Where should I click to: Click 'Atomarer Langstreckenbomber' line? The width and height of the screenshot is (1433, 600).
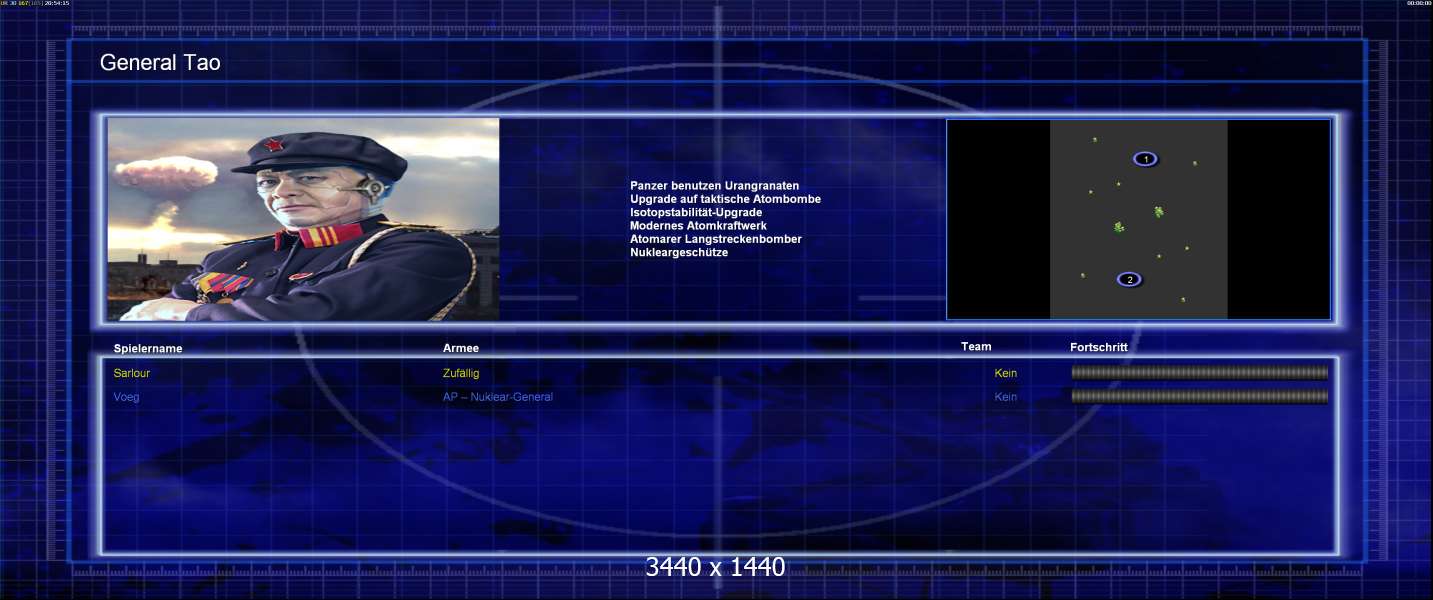click(716, 239)
